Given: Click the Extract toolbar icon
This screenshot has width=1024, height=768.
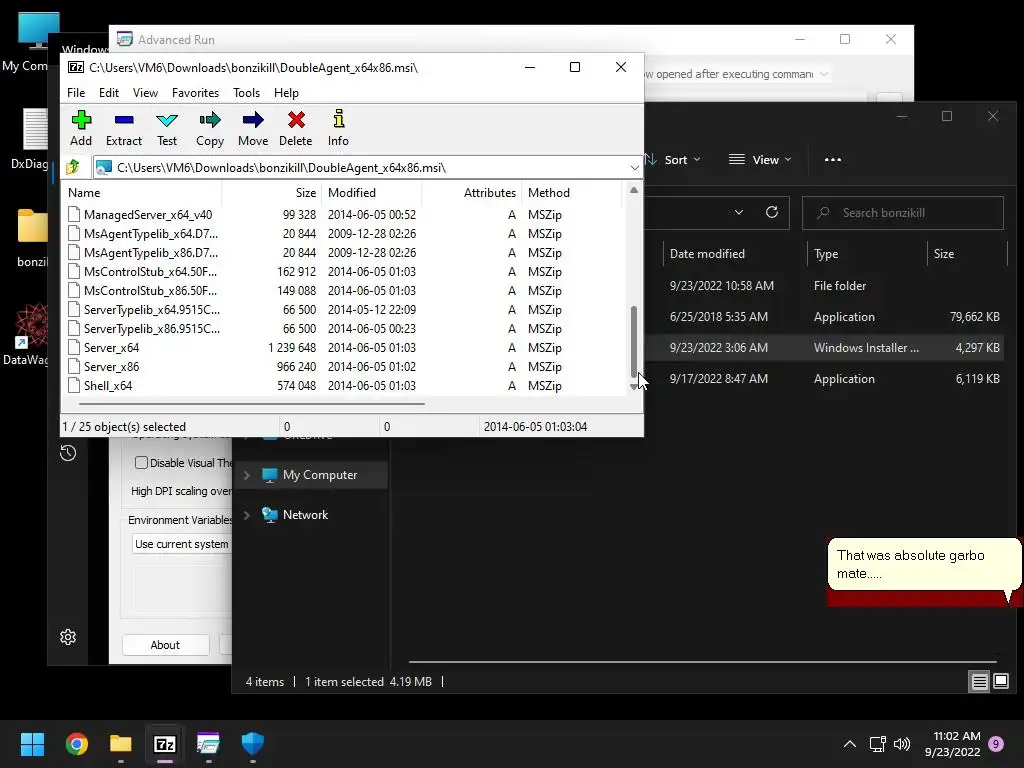Looking at the screenshot, I should click(123, 128).
